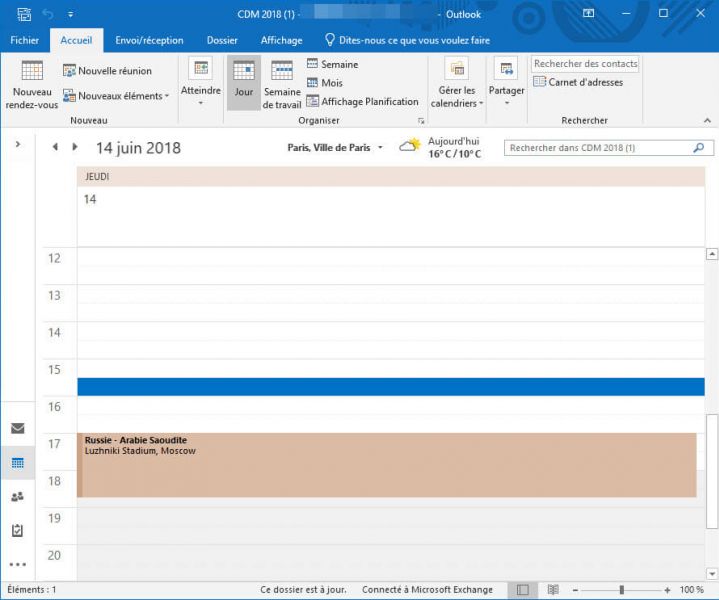The image size is (719, 600).
Task: Open Organiser group dialog launcher
Action: 421,121
